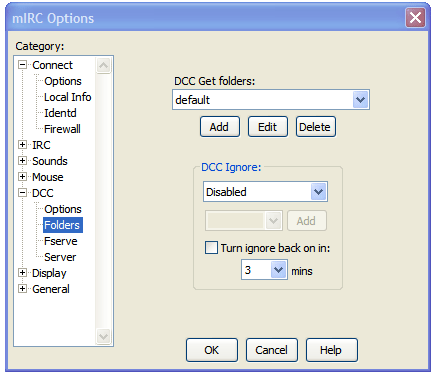The height and width of the screenshot is (372, 432).
Task: Click Add below DCC Get folders
Action: click(220, 127)
